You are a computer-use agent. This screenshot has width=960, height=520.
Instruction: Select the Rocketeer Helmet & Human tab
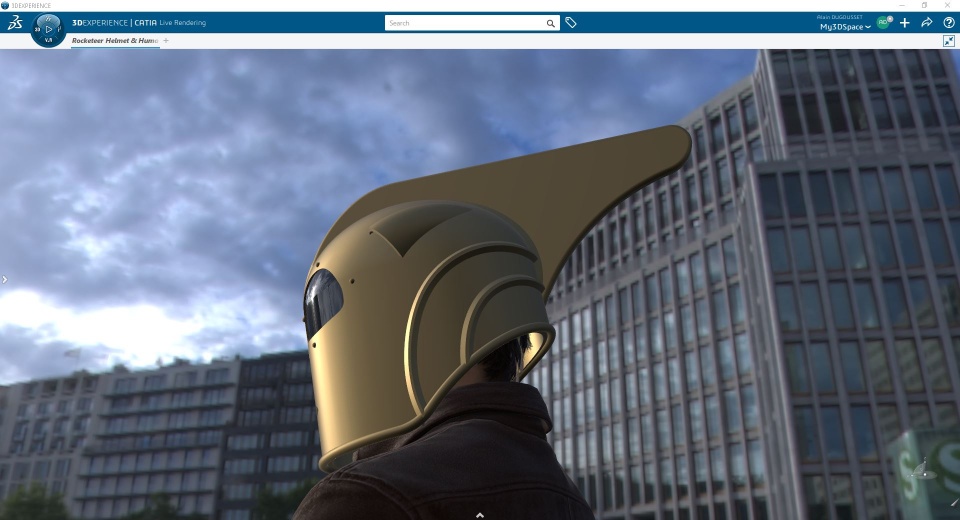point(115,40)
